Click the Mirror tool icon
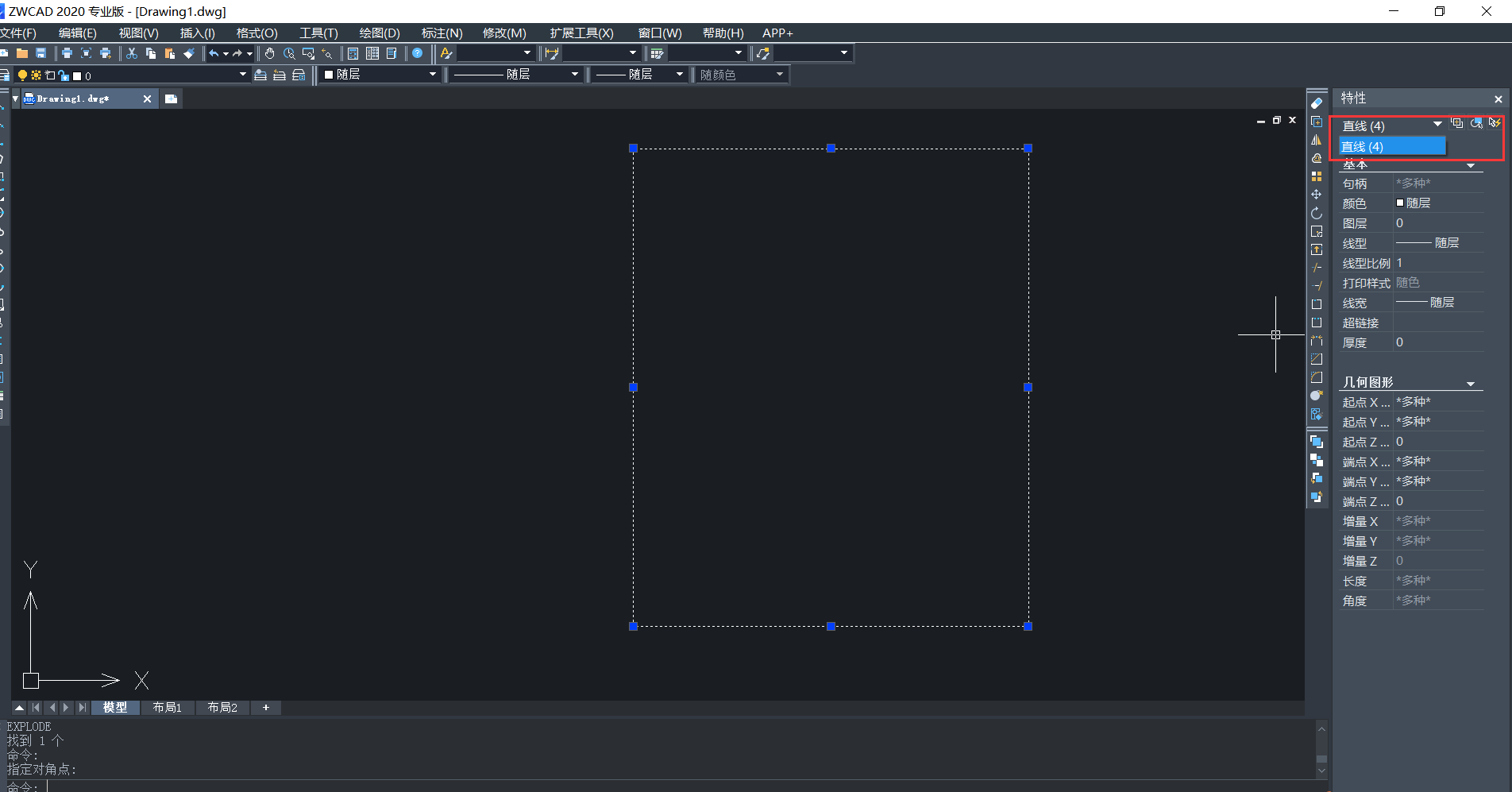 point(1317,140)
